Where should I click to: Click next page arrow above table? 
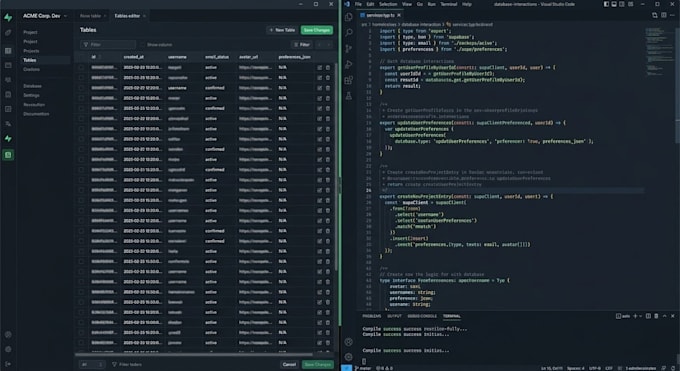(x=329, y=45)
